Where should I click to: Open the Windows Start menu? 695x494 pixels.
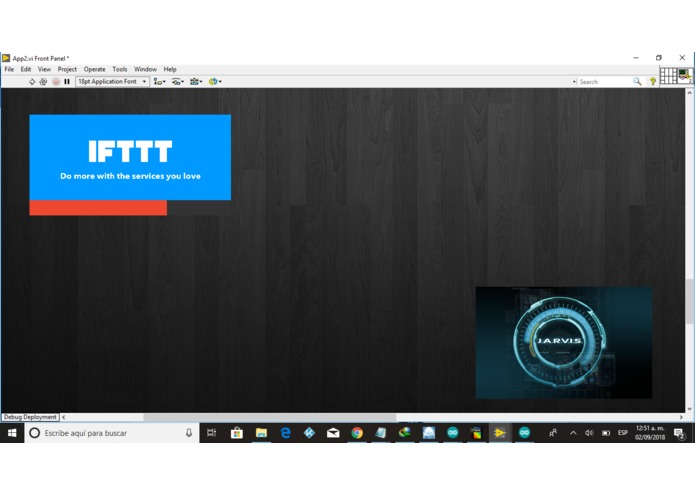12,433
